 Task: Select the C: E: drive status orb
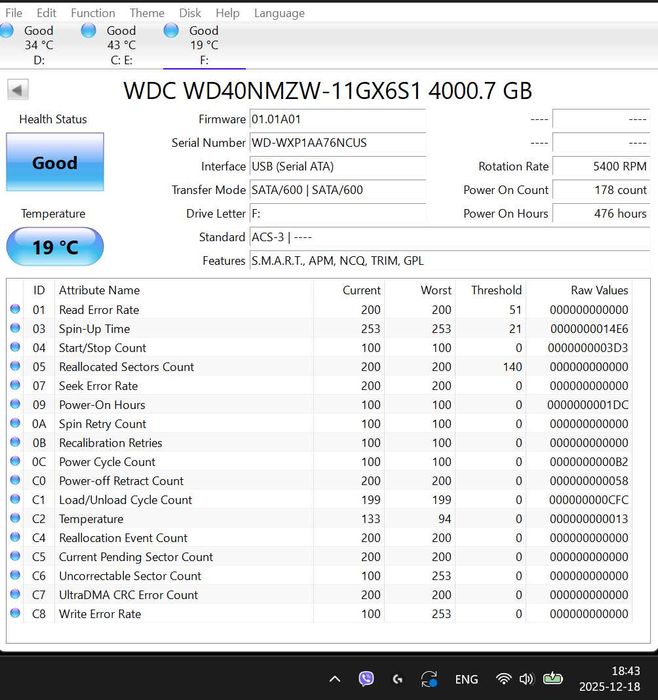(88, 30)
